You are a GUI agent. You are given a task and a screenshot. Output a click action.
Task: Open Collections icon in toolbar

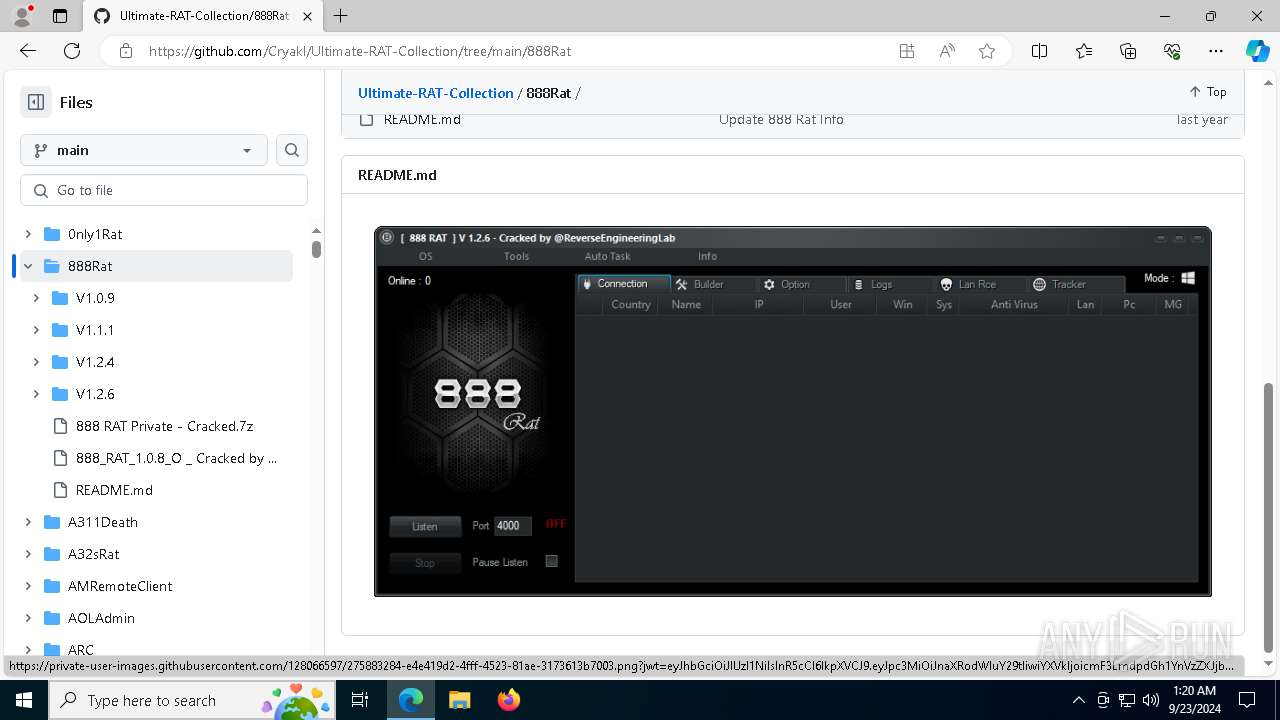[1128, 51]
